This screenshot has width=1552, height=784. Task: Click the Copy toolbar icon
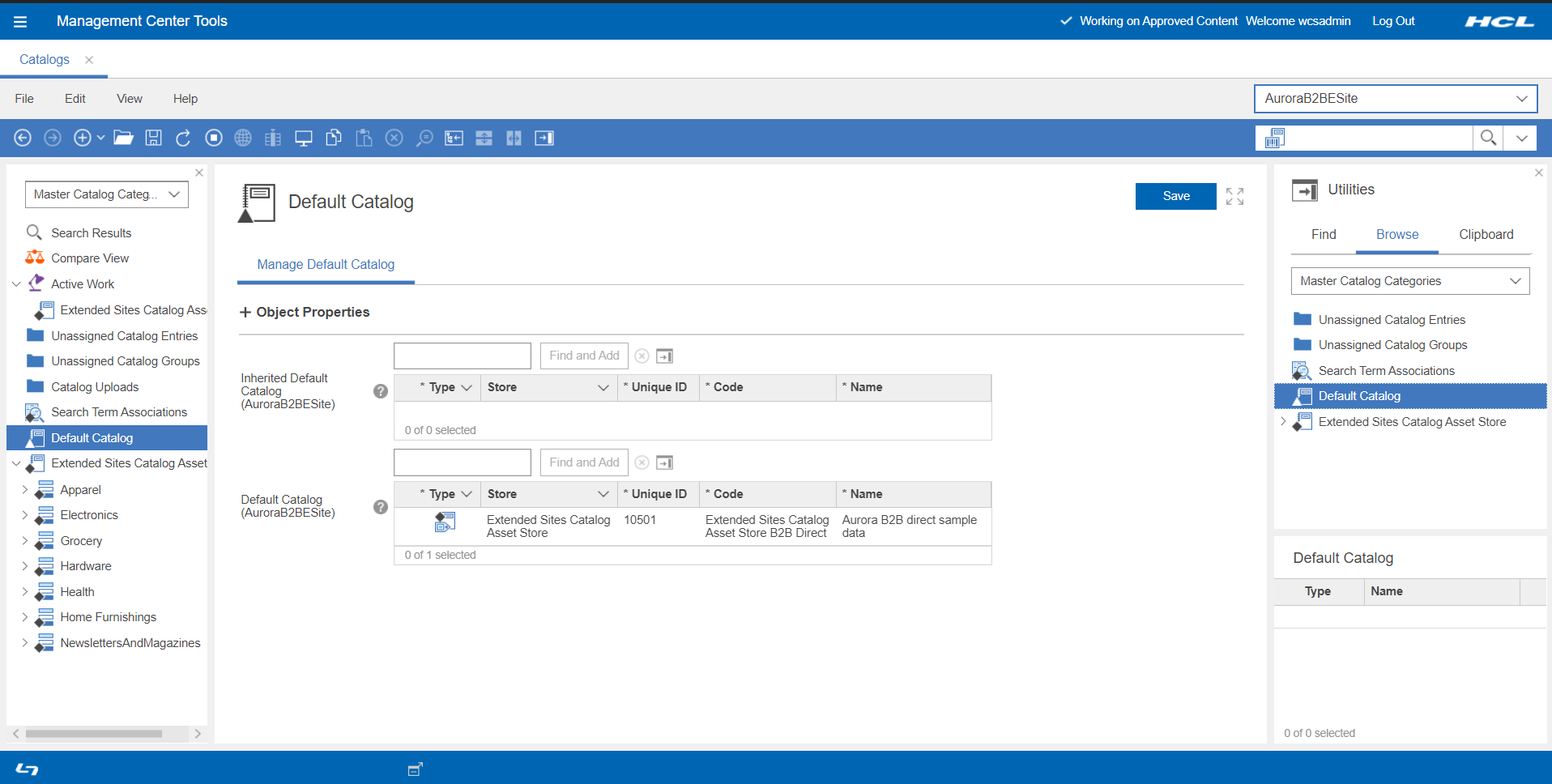click(334, 138)
